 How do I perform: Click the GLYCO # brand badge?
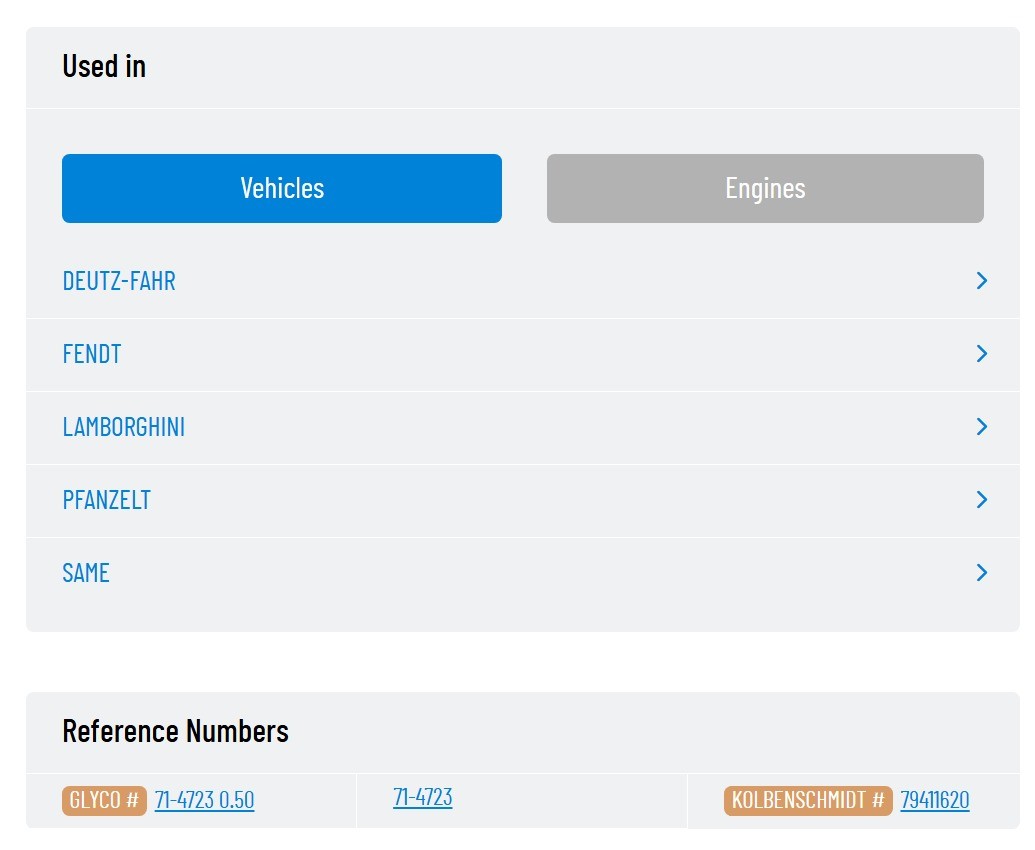[x=104, y=801]
